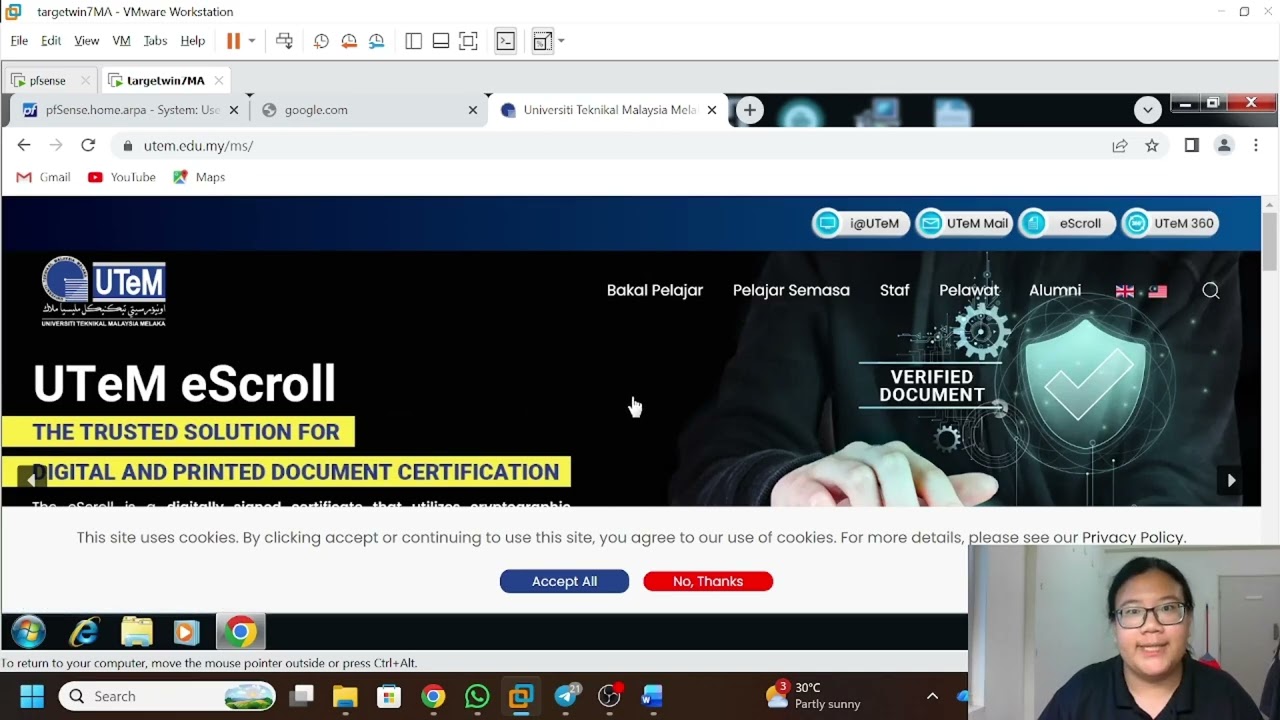Close the targetwin7MA VM tab
1280x720 pixels.
click(x=218, y=80)
